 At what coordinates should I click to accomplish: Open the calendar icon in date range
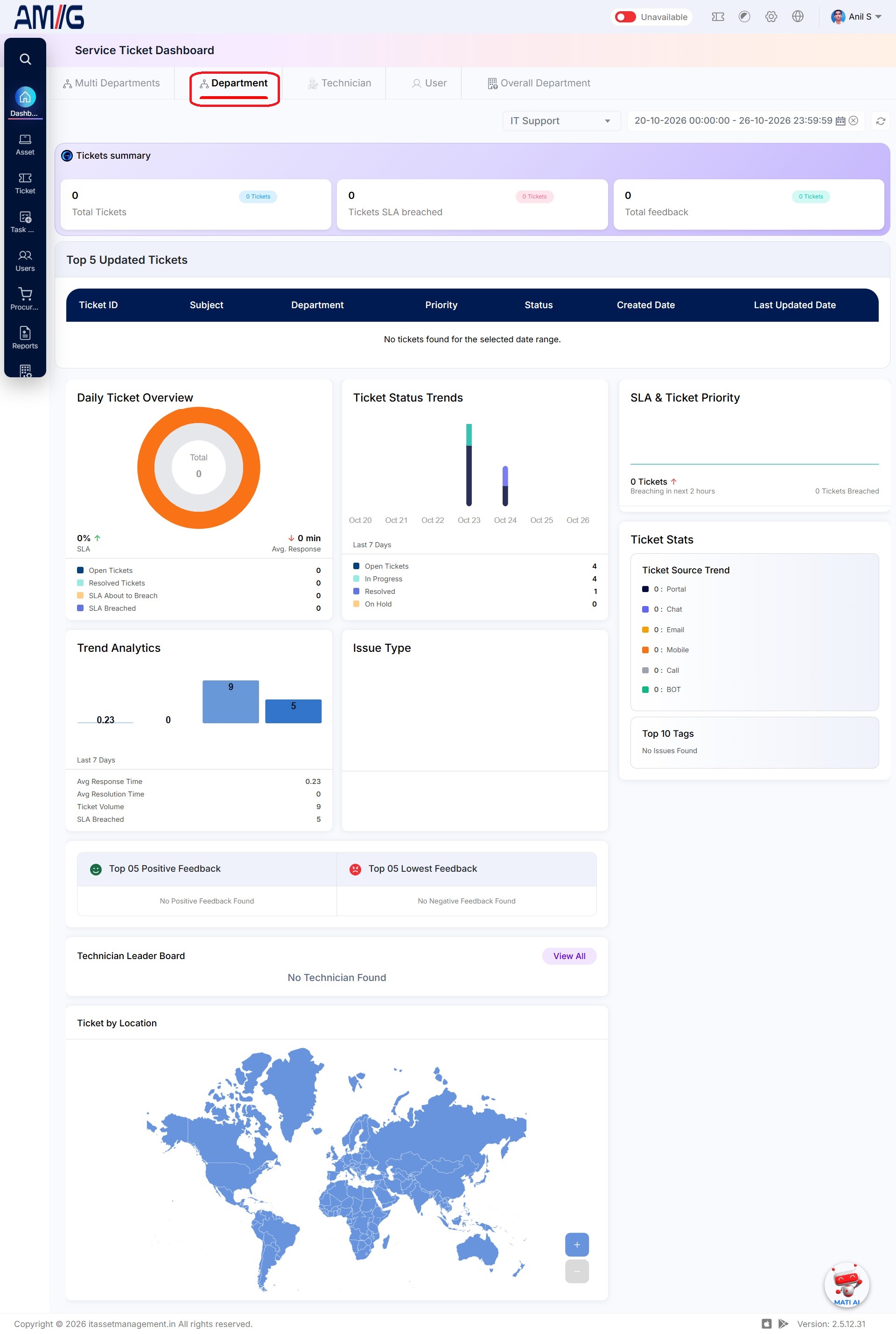click(840, 120)
